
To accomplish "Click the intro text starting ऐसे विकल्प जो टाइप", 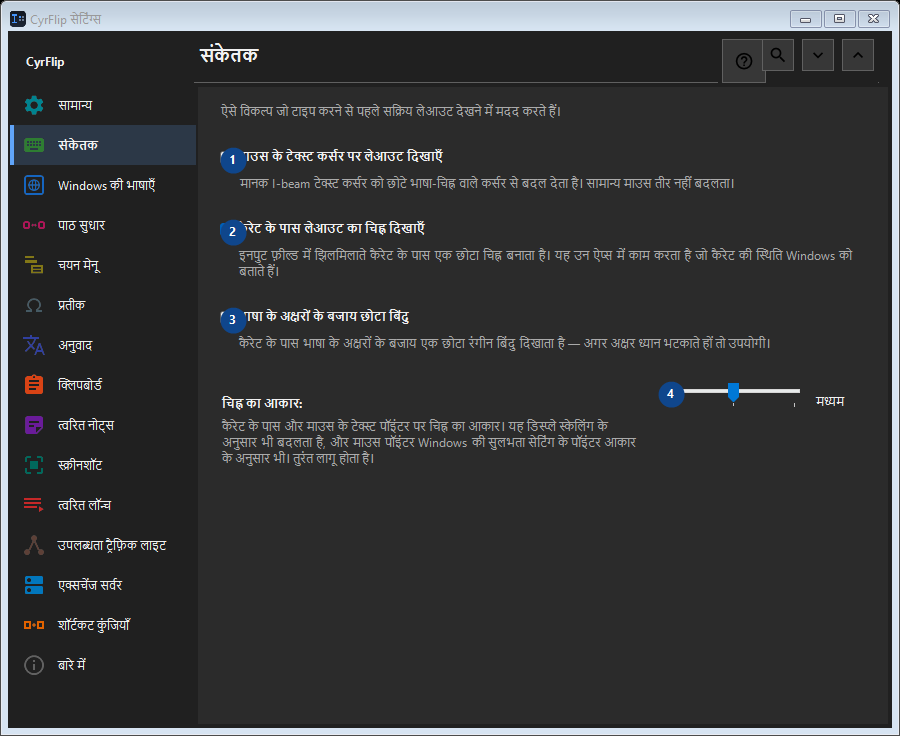I will [x=391, y=111].
